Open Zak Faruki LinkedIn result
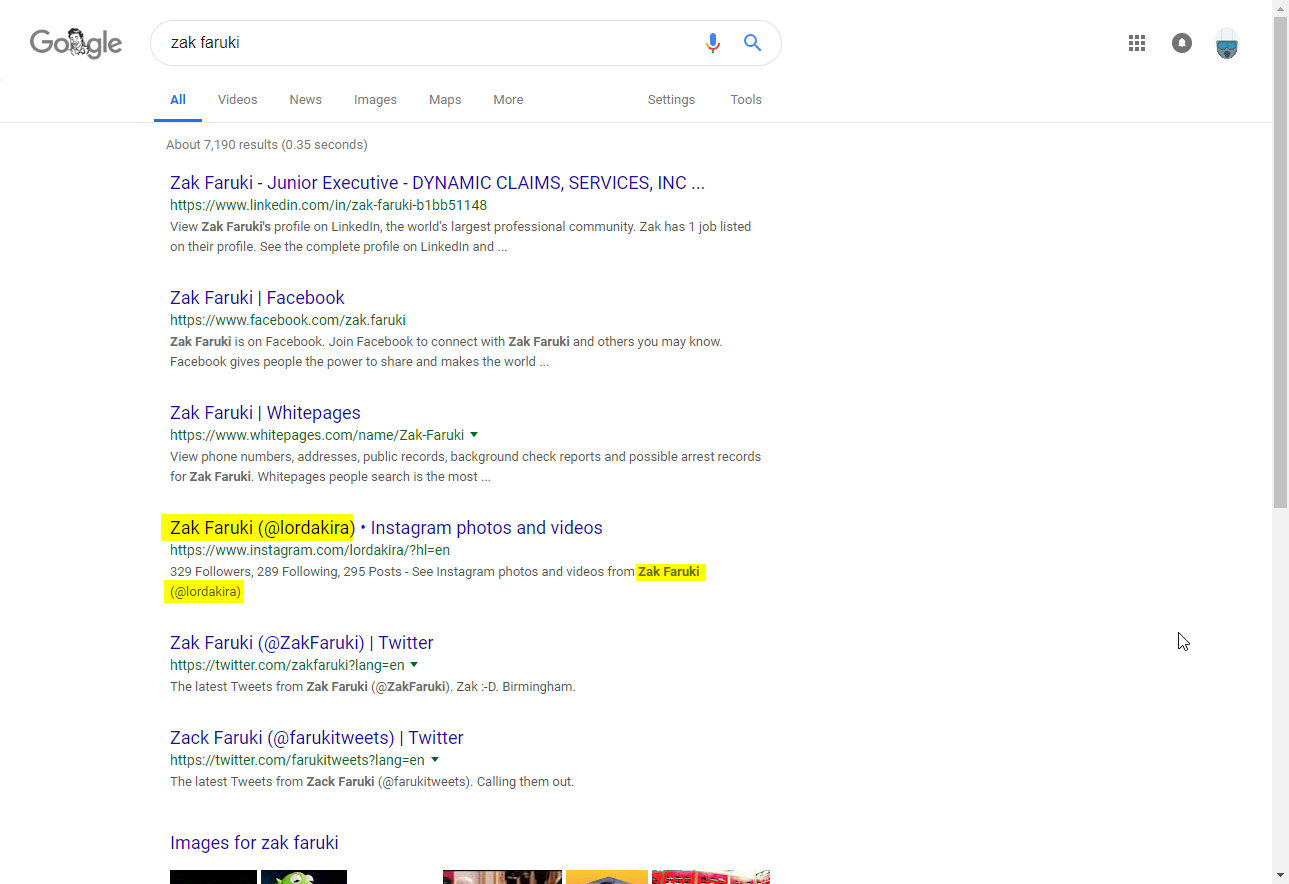Viewport: 1289px width, 884px height. click(x=437, y=183)
